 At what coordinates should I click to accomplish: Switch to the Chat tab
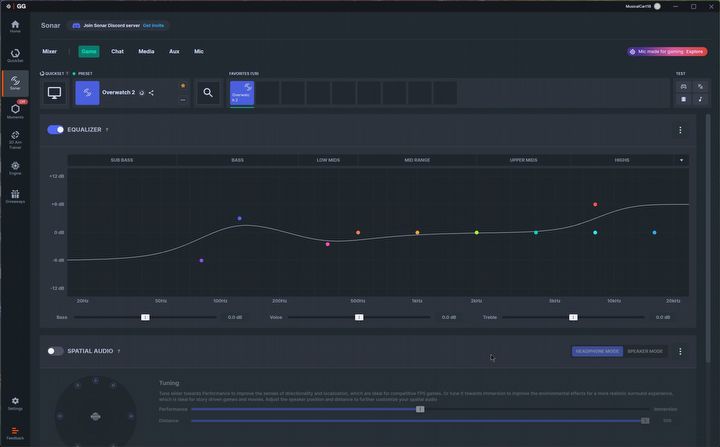click(117, 51)
